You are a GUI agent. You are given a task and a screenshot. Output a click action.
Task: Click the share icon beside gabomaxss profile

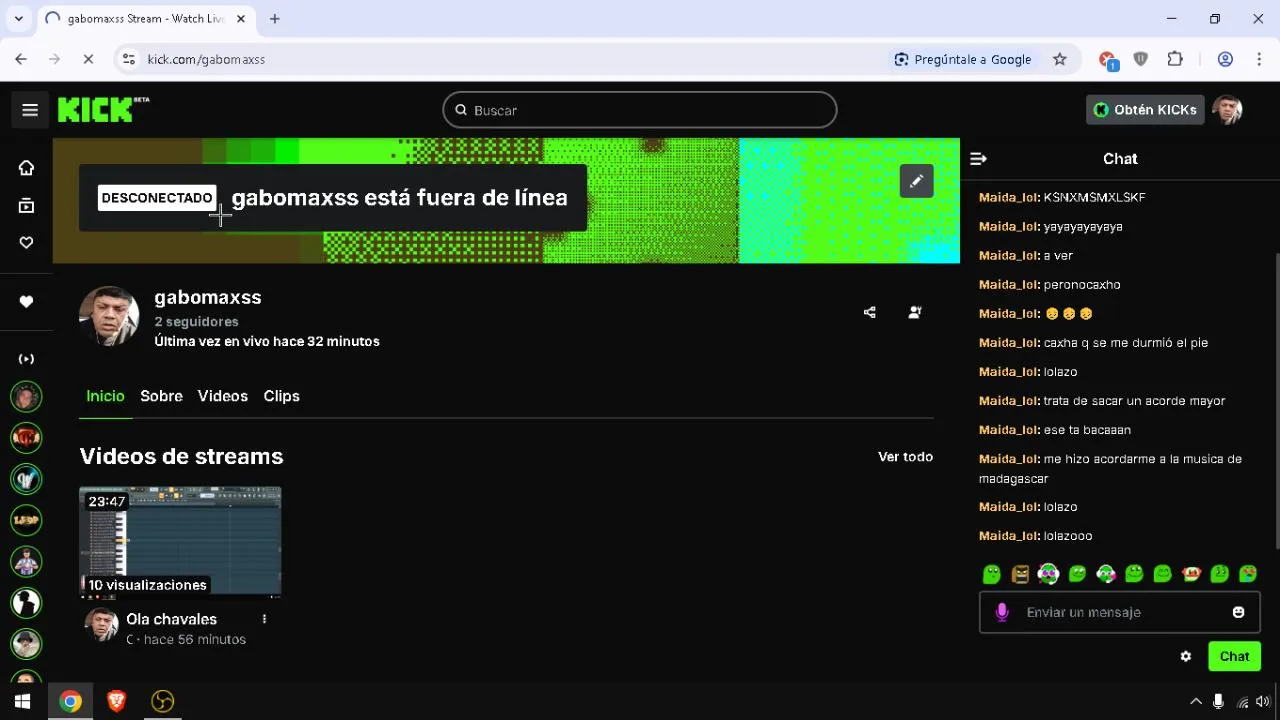[x=869, y=312]
